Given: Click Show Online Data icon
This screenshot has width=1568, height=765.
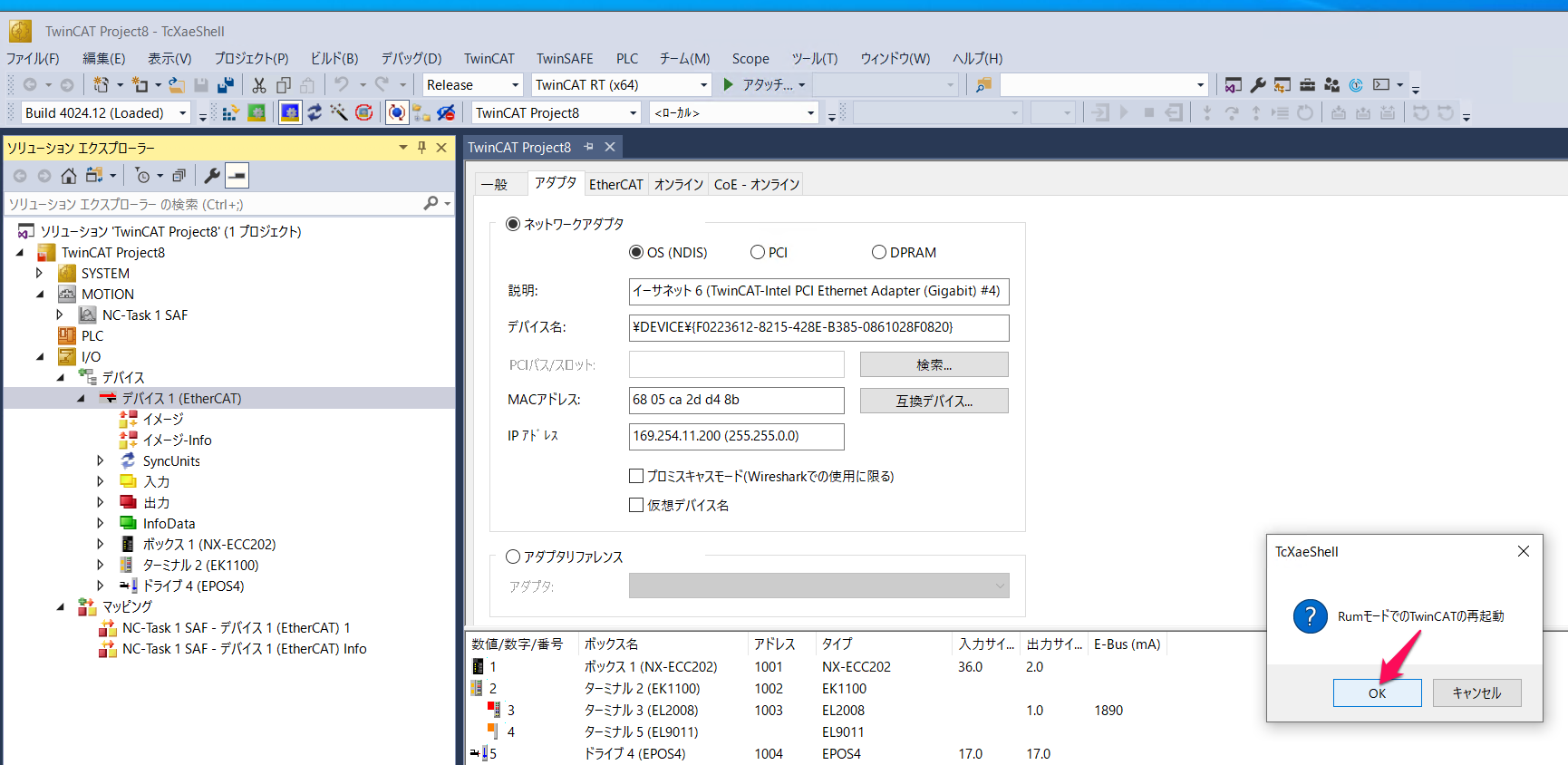Looking at the screenshot, I should click(397, 112).
